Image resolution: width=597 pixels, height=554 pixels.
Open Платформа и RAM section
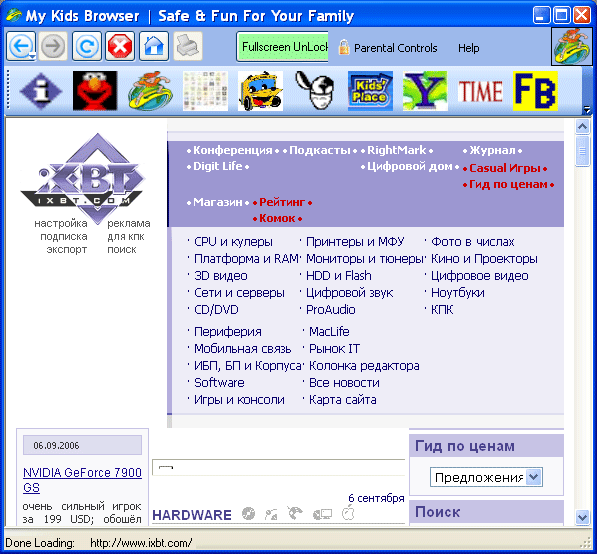coord(246,259)
